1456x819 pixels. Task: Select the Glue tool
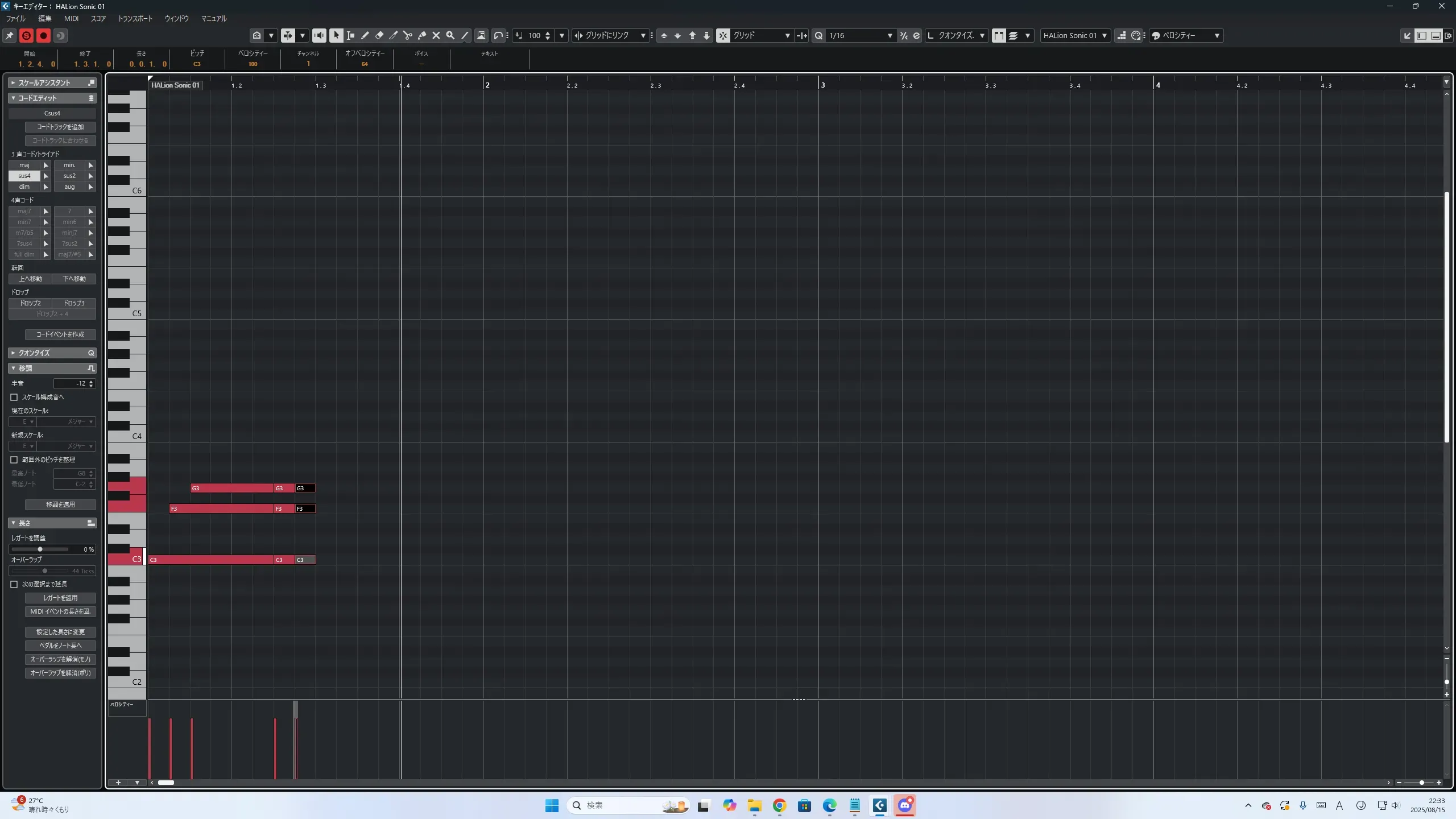(421, 35)
